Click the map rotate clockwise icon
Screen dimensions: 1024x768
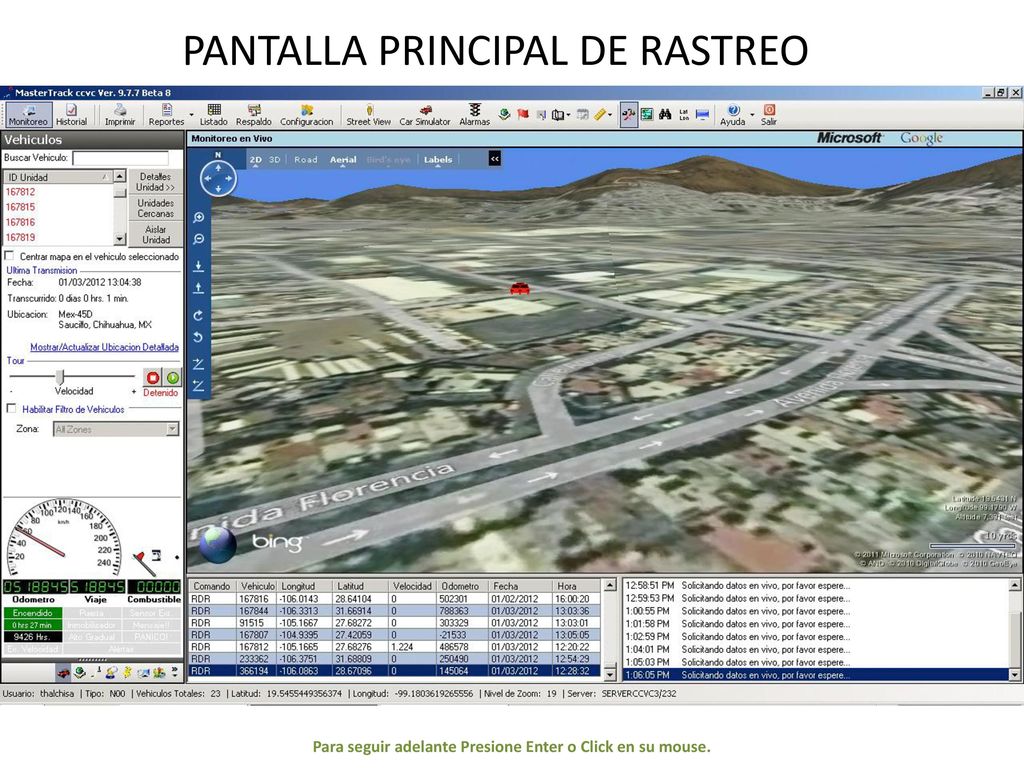point(199,315)
